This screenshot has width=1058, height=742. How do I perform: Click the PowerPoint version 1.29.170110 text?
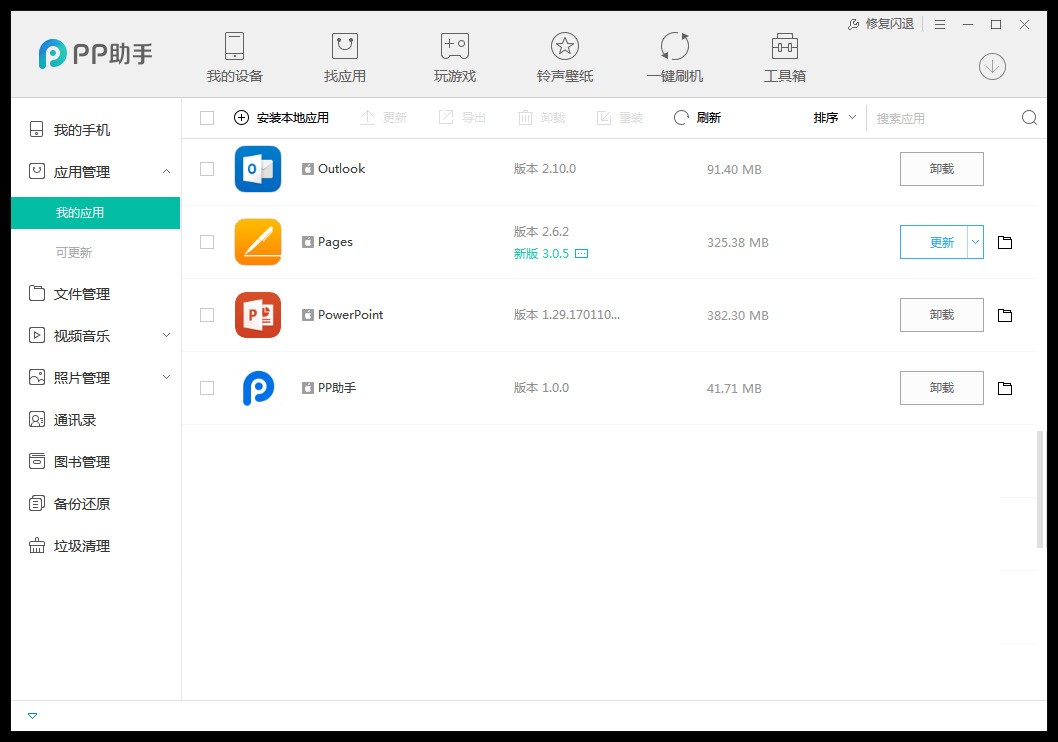click(567, 315)
